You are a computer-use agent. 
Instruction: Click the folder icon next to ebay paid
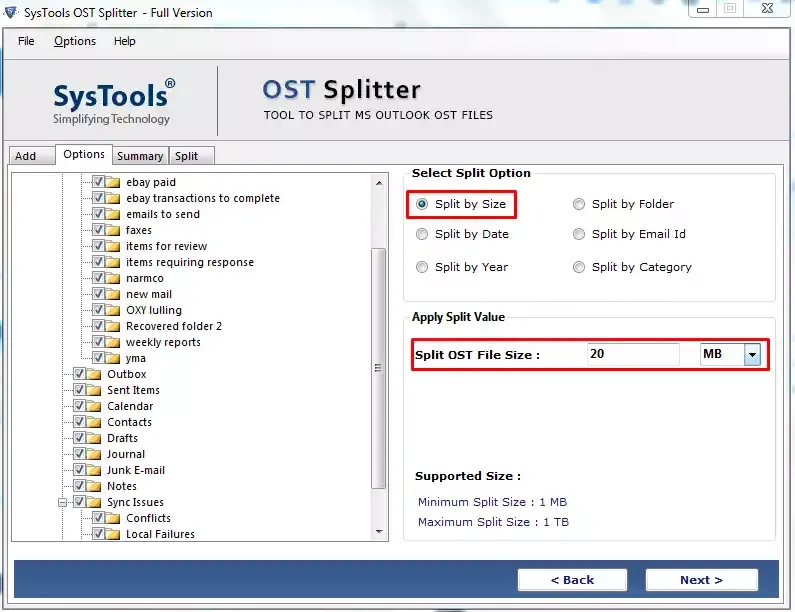(113, 182)
